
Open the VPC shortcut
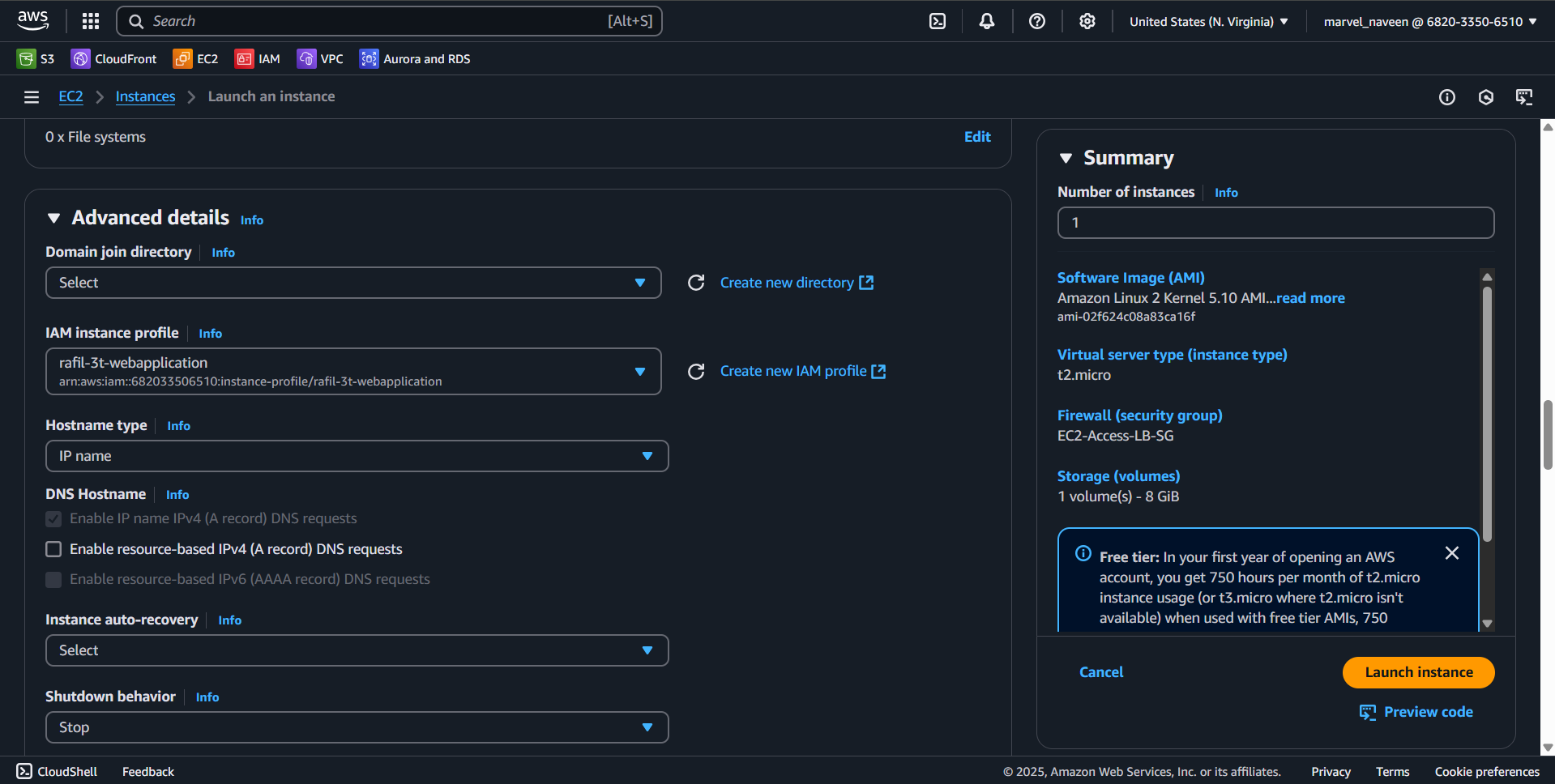[x=320, y=58]
